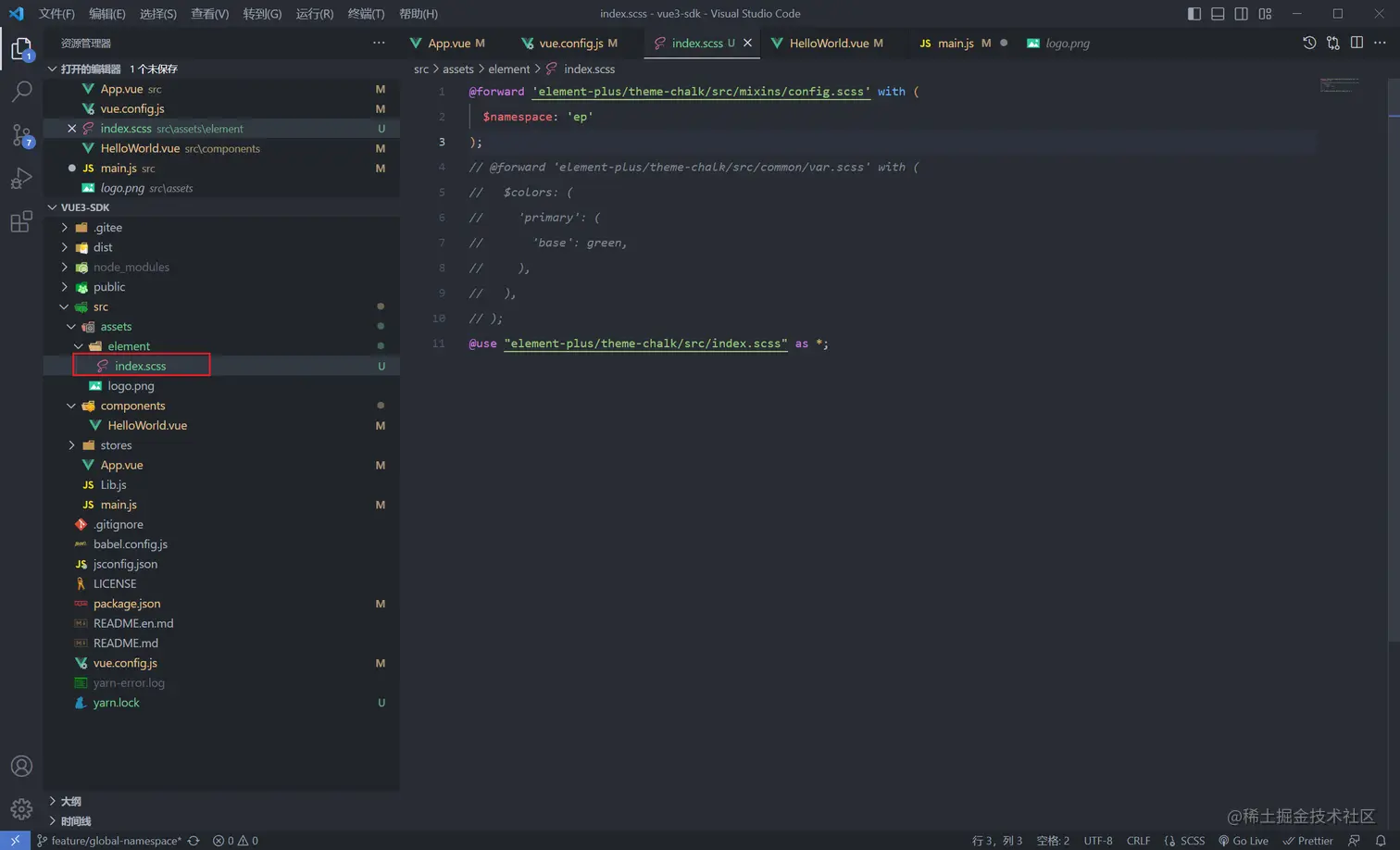The width and height of the screenshot is (1400, 850).
Task: Change indentation setting 空格: 2
Action: click(x=1053, y=841)
